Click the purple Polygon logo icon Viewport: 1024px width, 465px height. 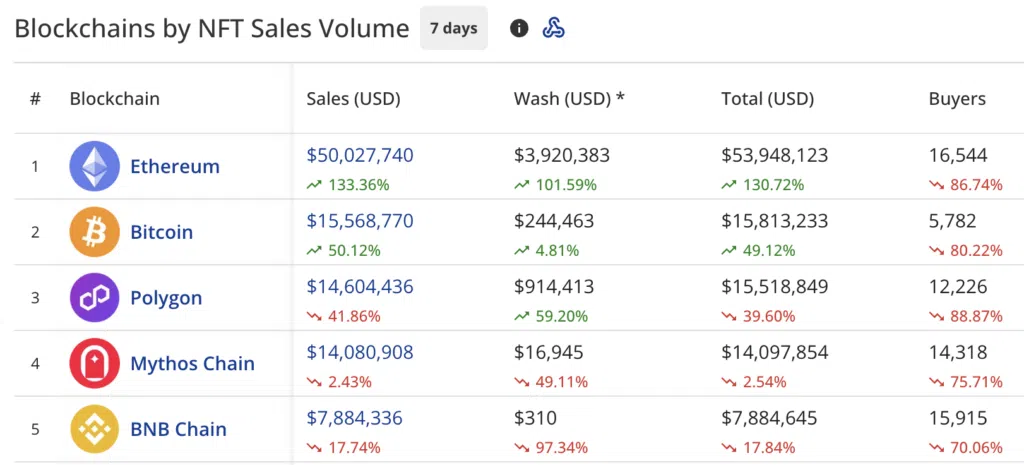pos(95,298)
